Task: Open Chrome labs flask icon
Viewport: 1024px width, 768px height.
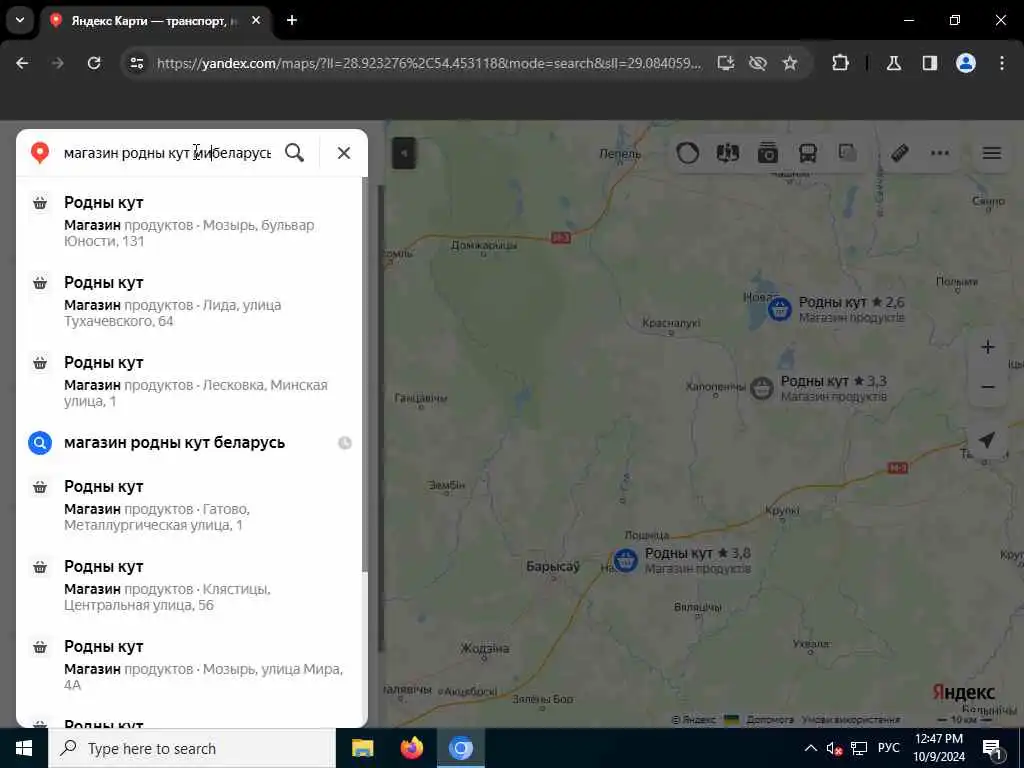Action: tap(894, 63)
